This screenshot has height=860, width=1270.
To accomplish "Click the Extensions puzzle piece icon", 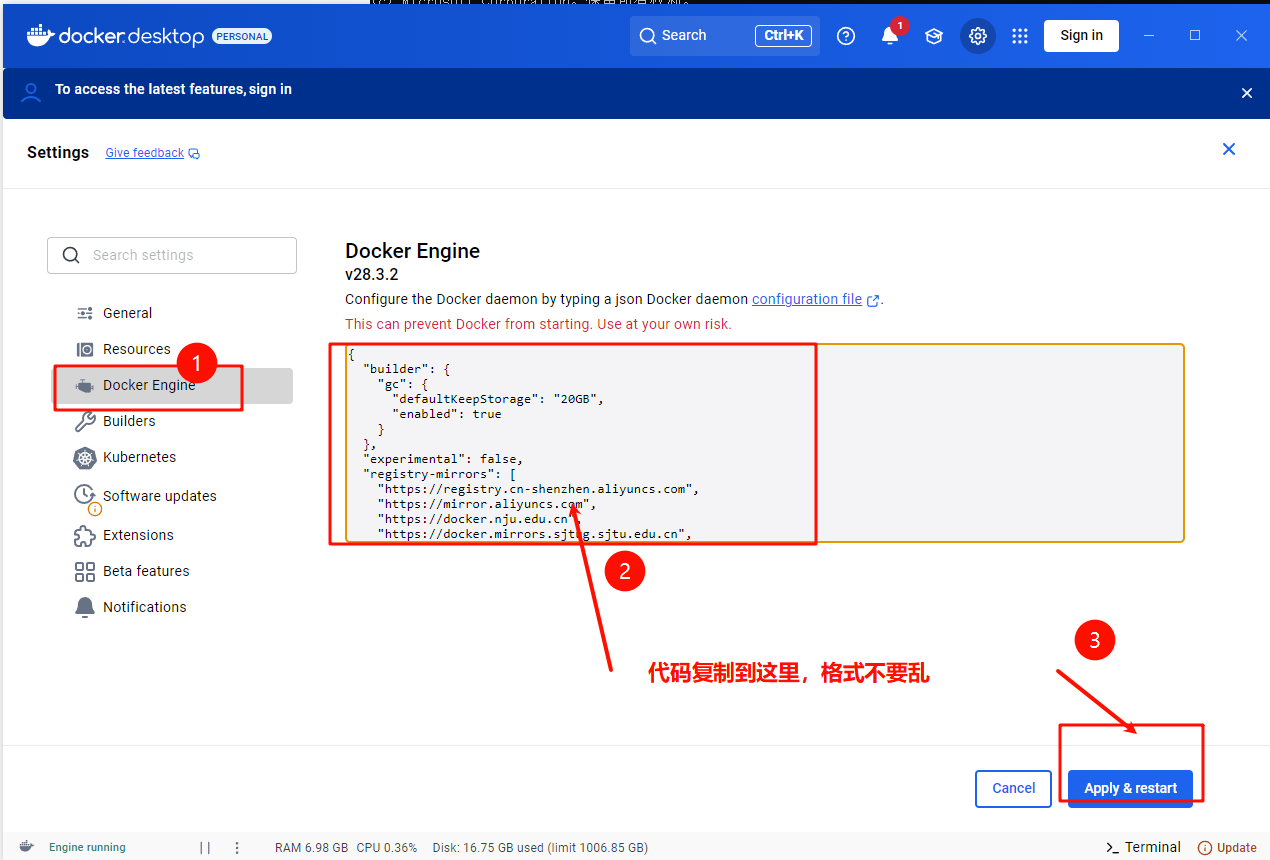I will [85, 536].
